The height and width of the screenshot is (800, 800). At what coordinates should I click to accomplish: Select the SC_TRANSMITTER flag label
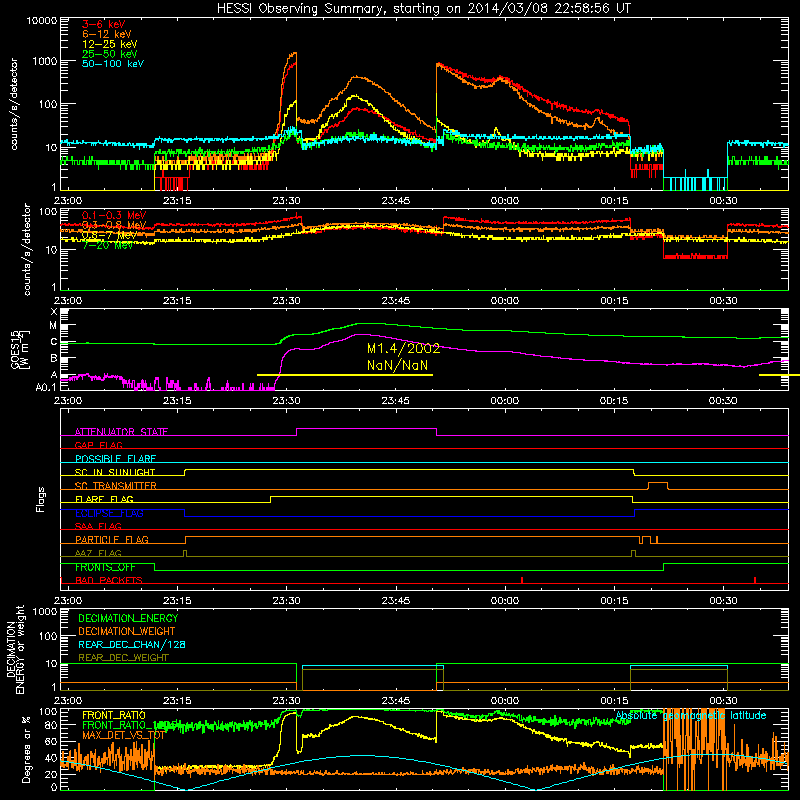(x=116, y=486)
